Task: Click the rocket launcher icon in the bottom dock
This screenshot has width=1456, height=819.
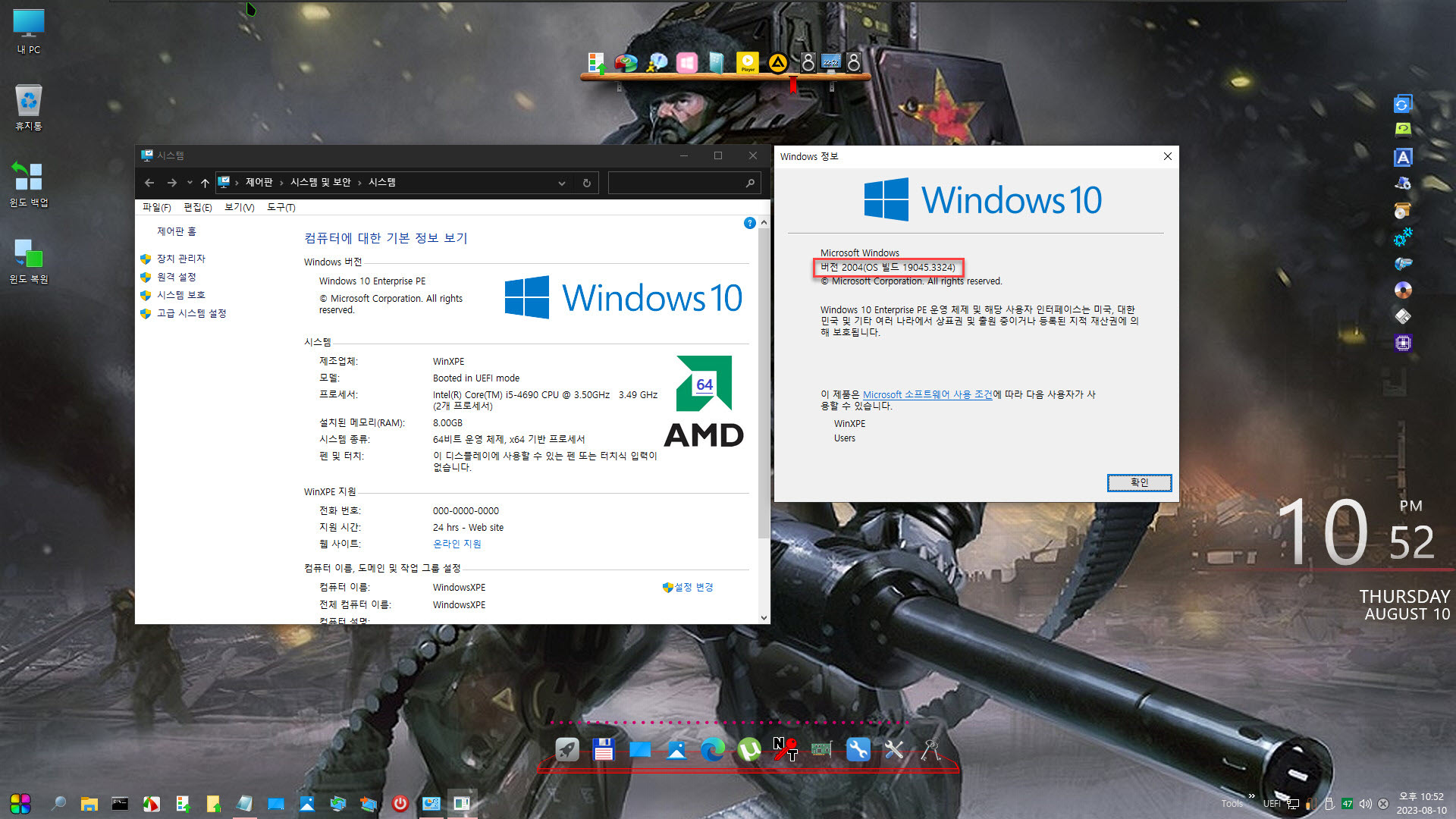Action: tap(567, 750)
